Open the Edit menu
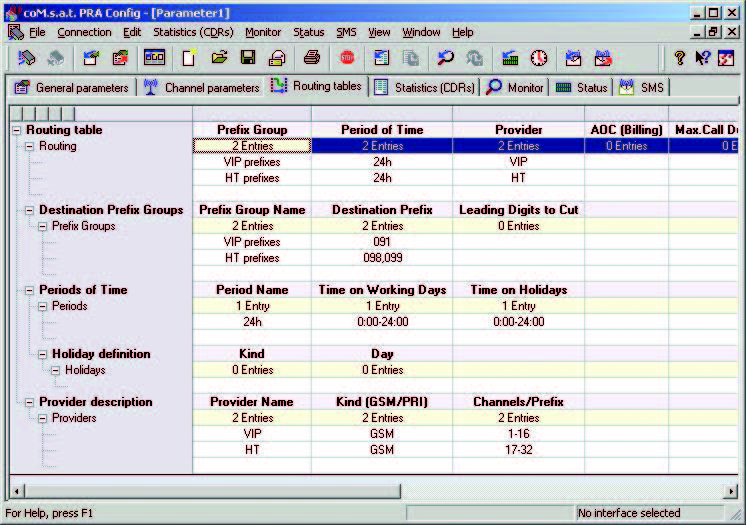The height and width of the screenshot is (525, 746). pos(132,32)
